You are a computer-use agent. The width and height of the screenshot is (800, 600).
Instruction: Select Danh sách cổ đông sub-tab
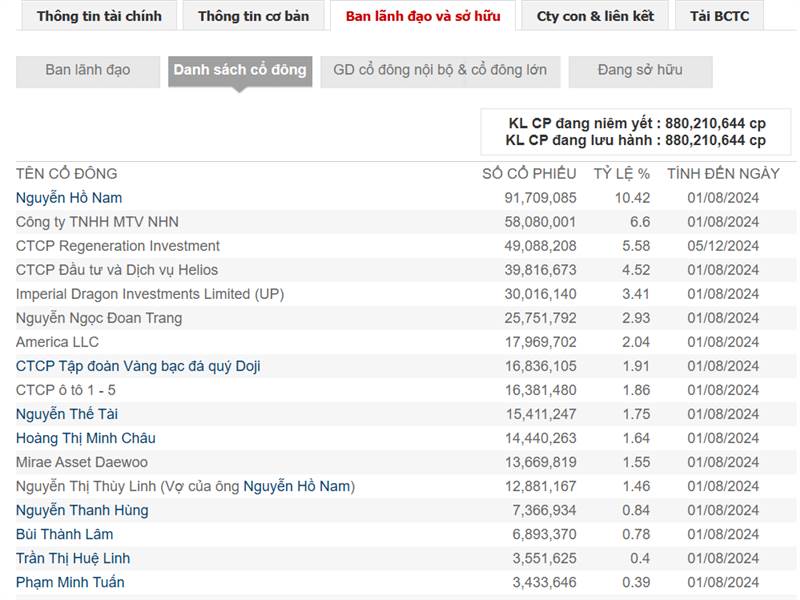[x=240, y=70]
